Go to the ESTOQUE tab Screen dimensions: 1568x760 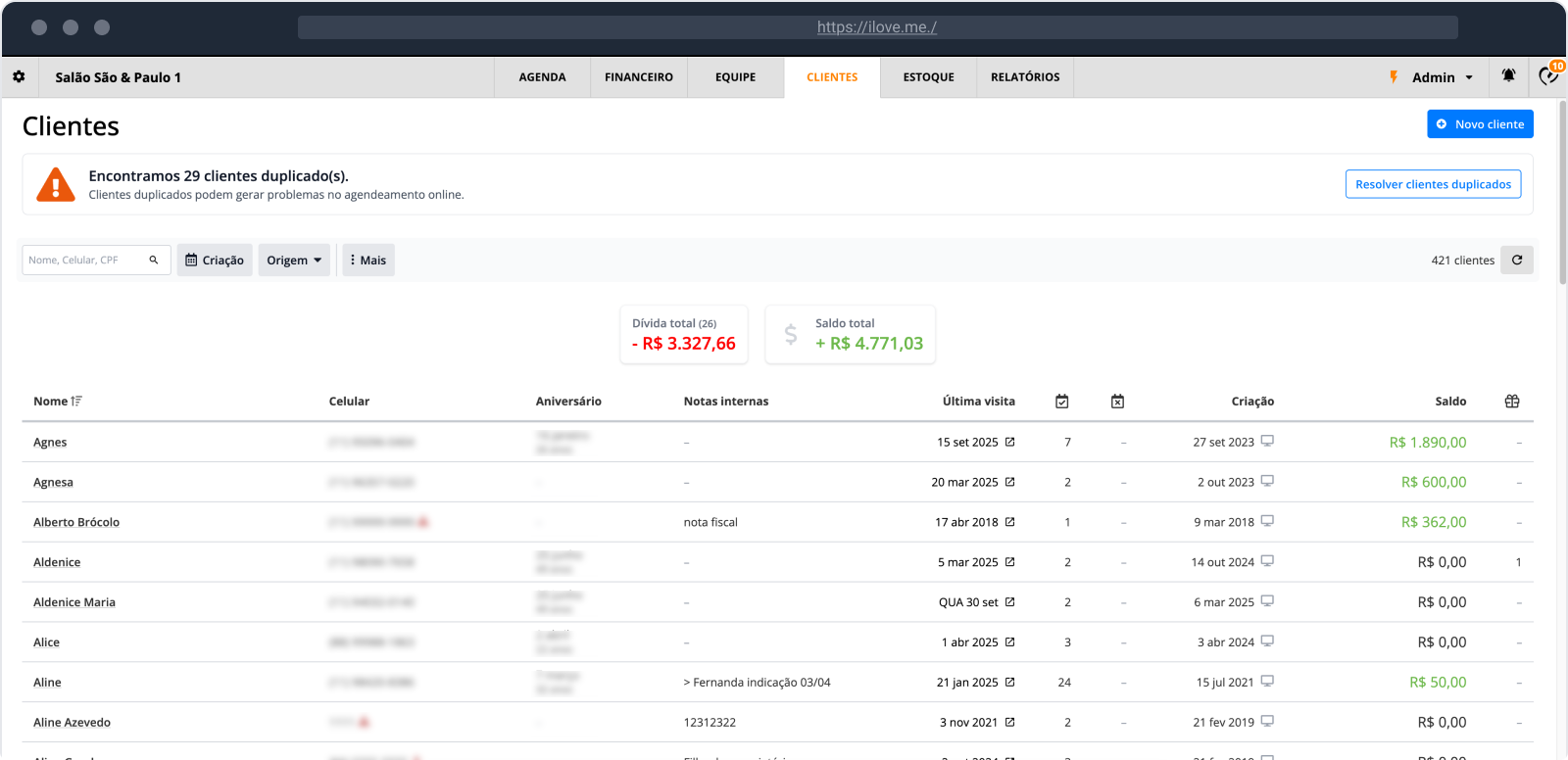pos(929,77)
